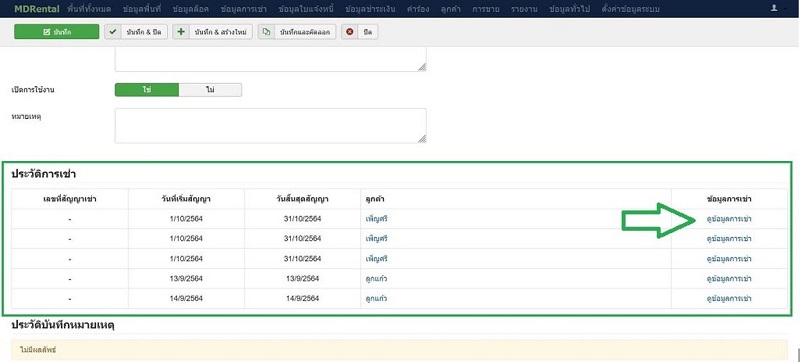Open the ตั้งค่าข้อมูลระบบ menu
The height and width of the screenshot is (362, 800).
pos(630,9)
